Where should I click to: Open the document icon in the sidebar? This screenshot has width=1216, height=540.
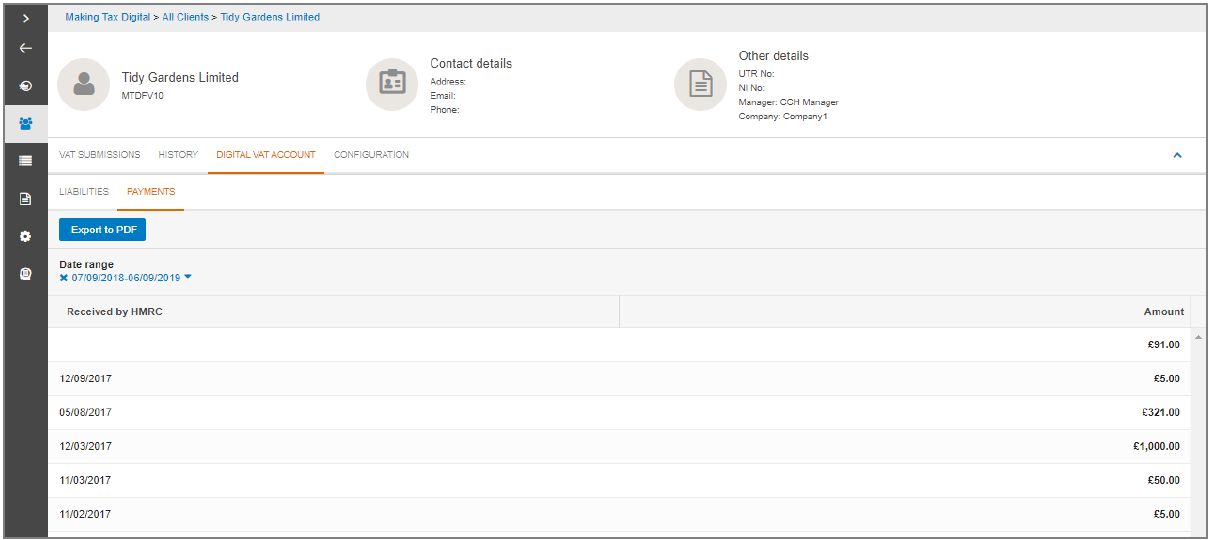(26, 199)
